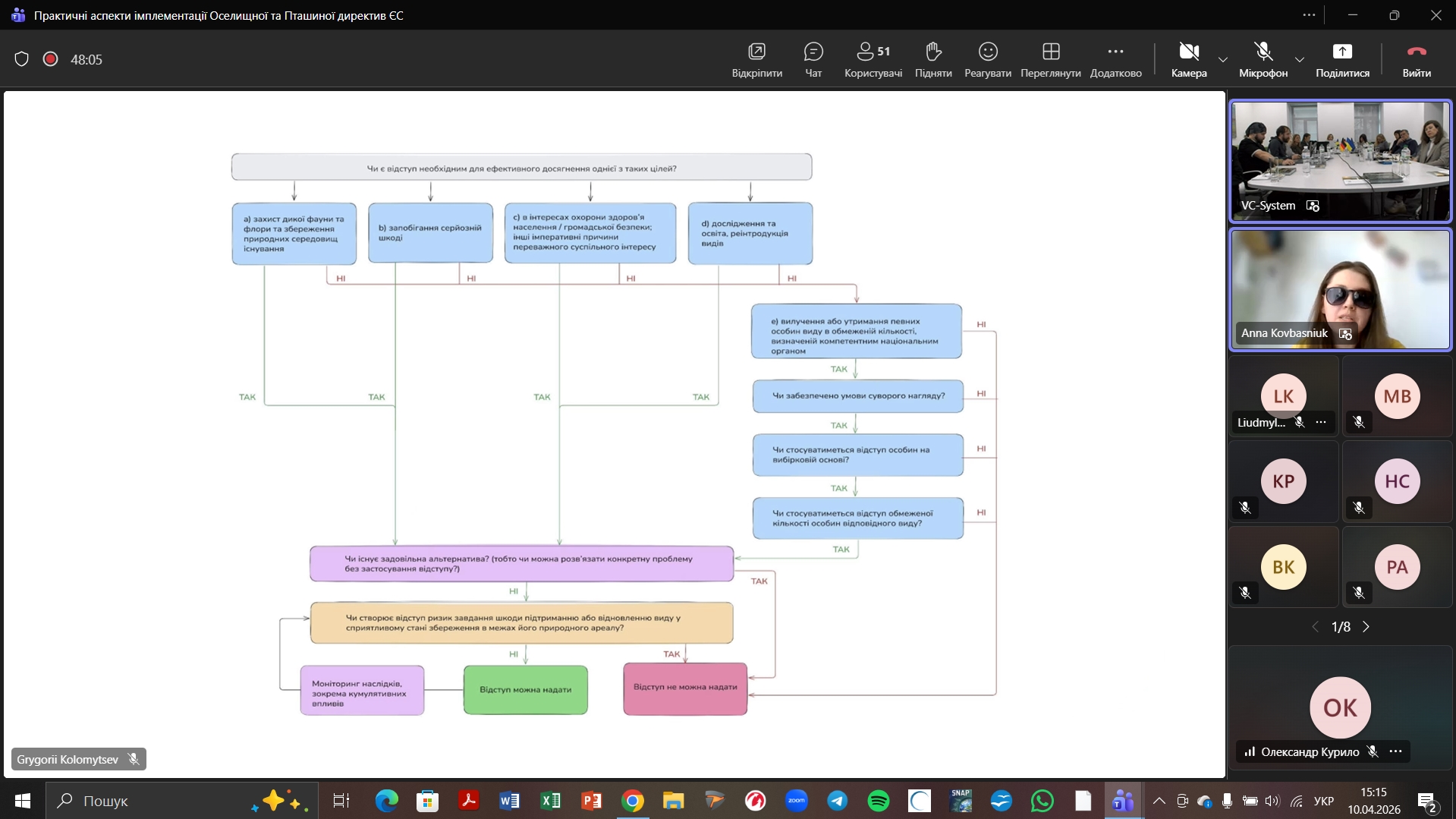Select Anna Kovbasniuk video tile

point(1339,289)
